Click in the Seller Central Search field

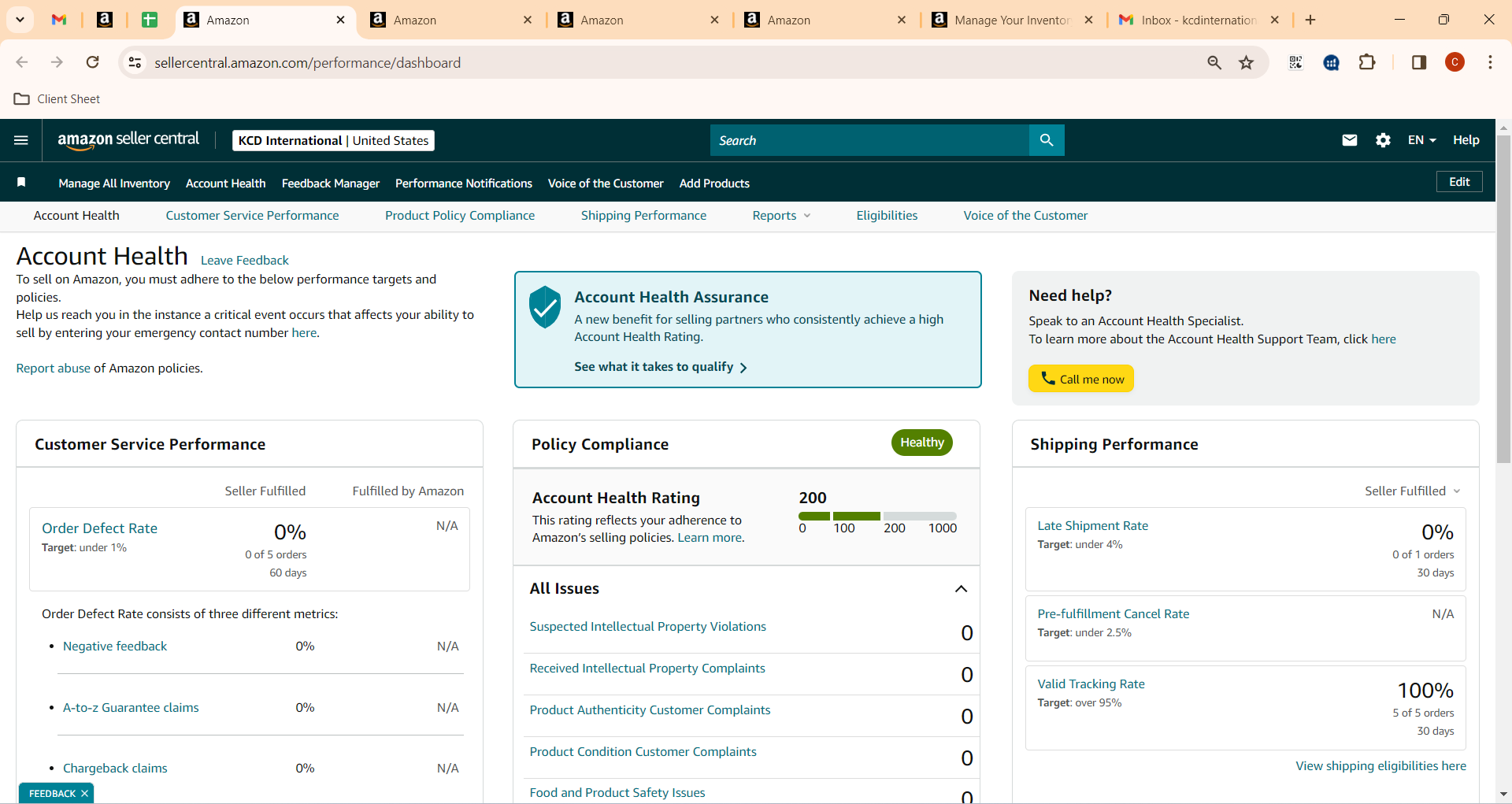tap(869, 140)
